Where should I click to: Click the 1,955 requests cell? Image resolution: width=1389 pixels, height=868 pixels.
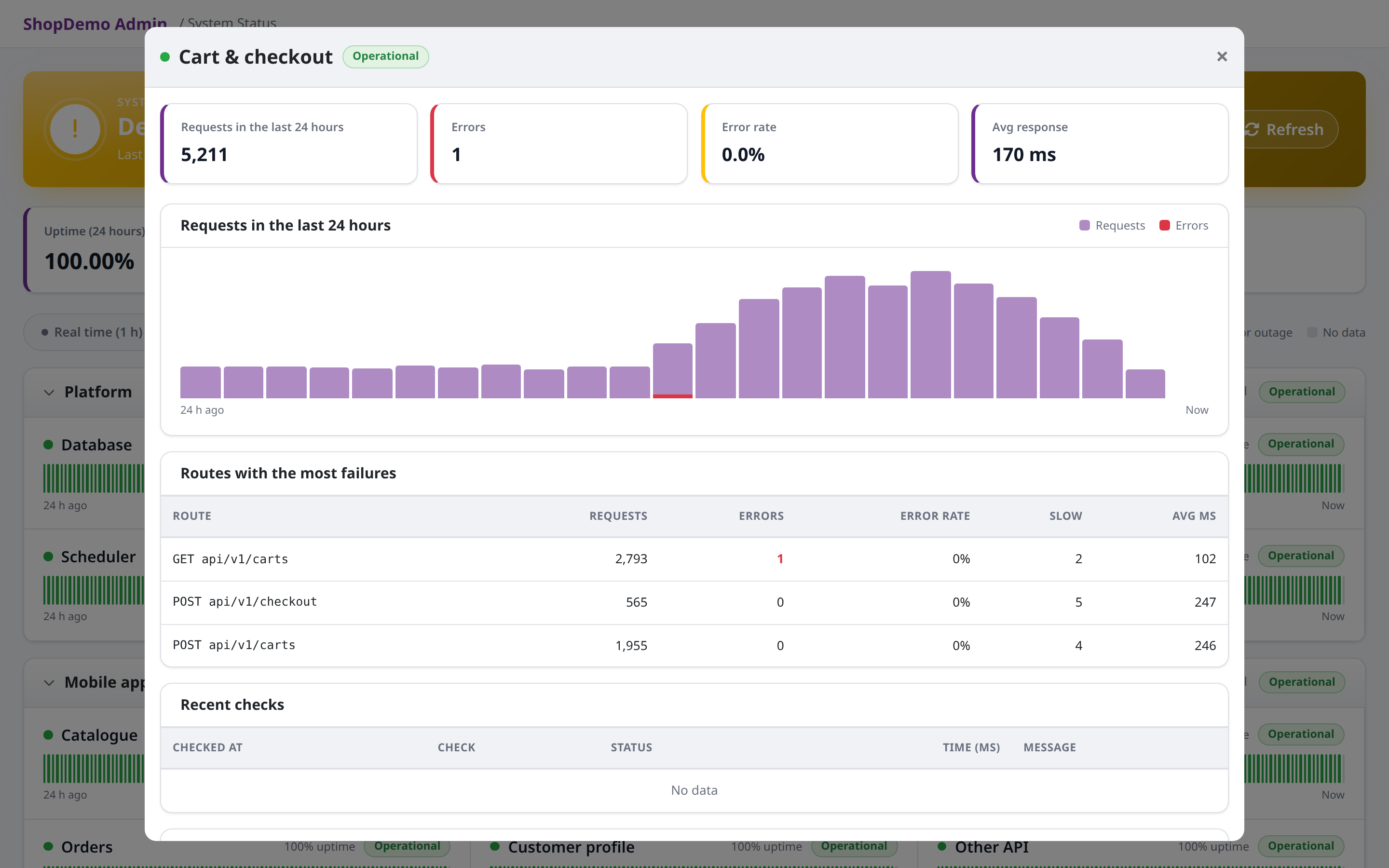pos(631,645)
